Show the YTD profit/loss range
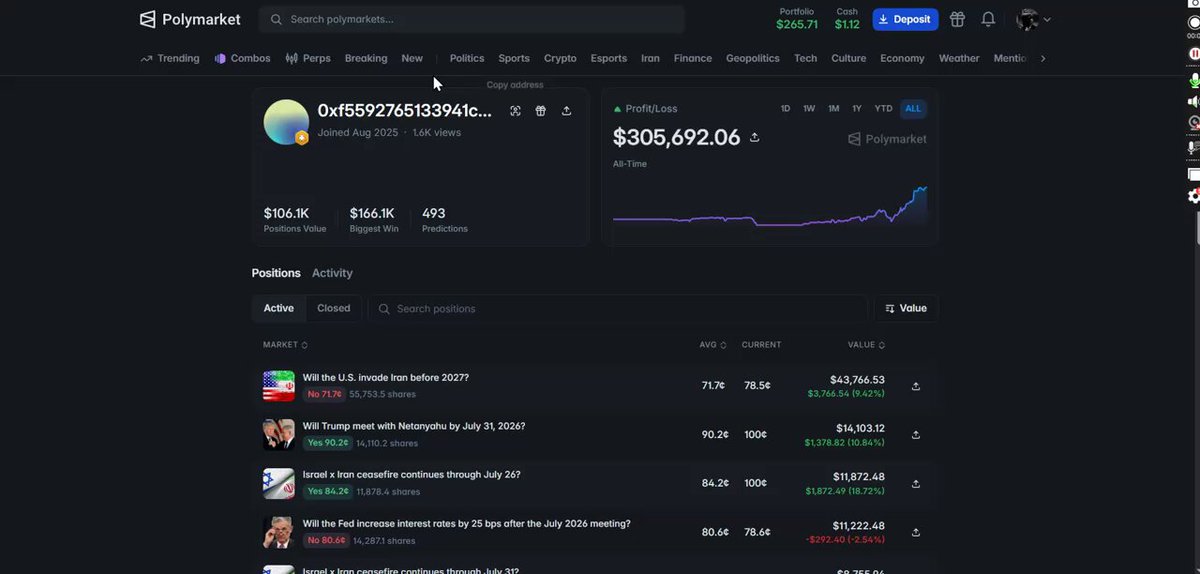Viewport: 1200px width, 574px height. pos(883,108)
